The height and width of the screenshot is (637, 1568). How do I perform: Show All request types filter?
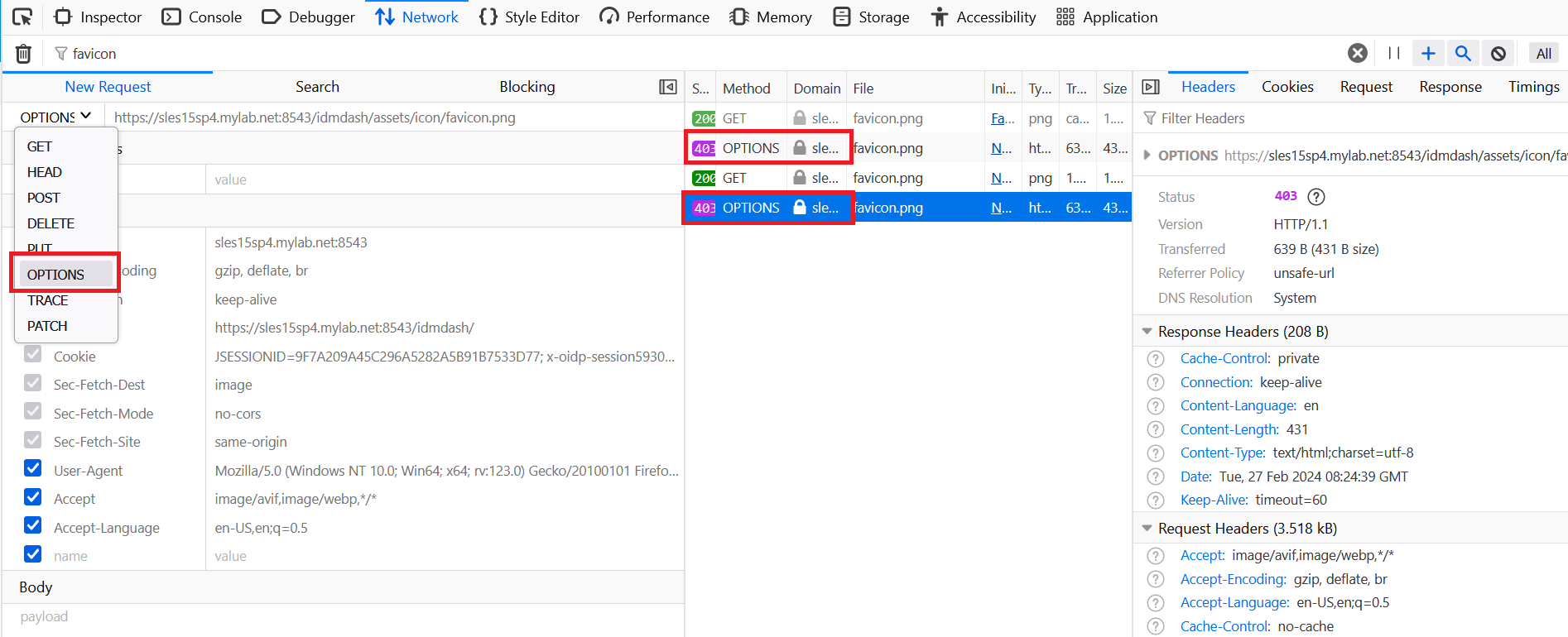coord(1543,54)
